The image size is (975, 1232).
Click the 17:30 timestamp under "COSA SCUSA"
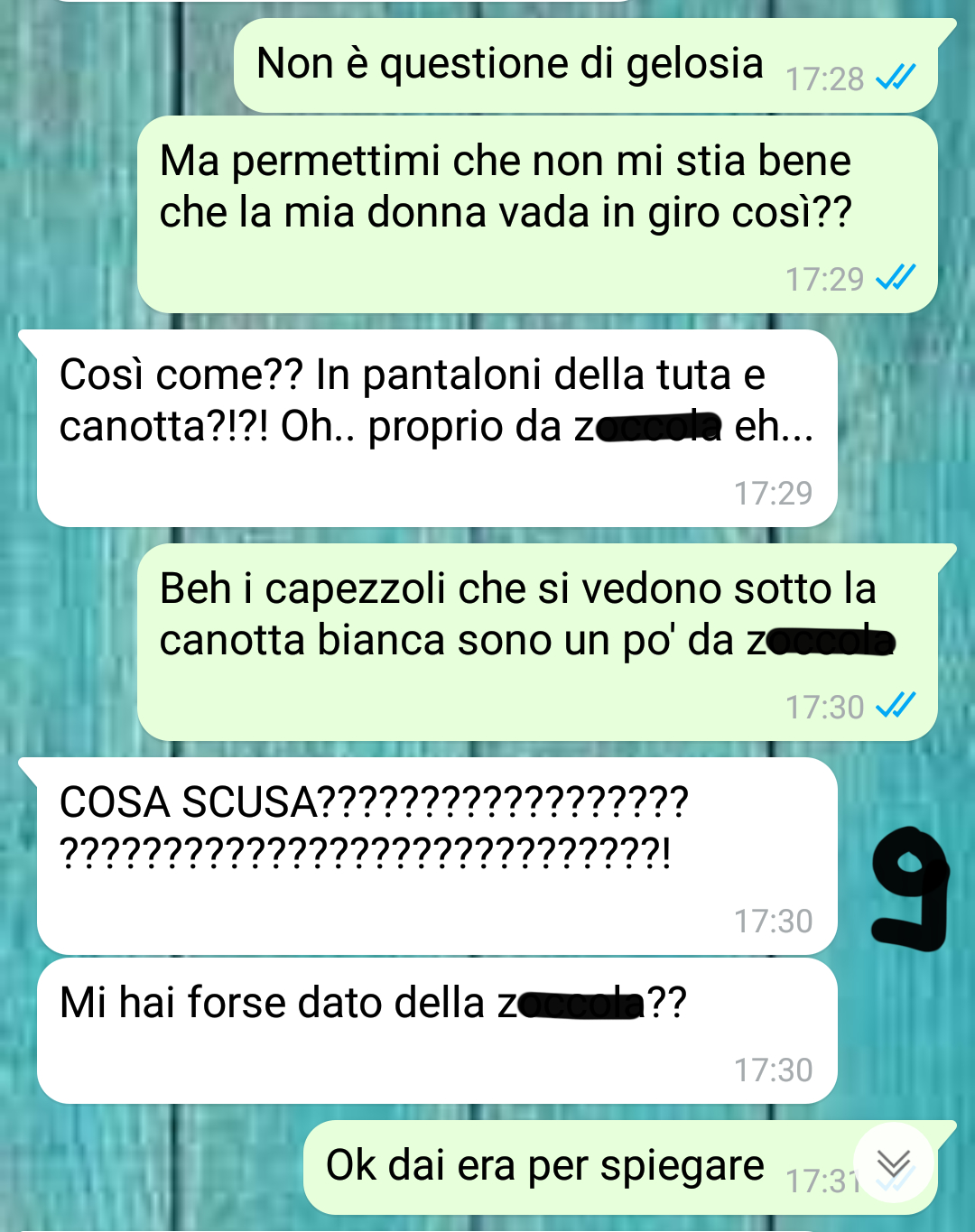(x=773, y=921)
